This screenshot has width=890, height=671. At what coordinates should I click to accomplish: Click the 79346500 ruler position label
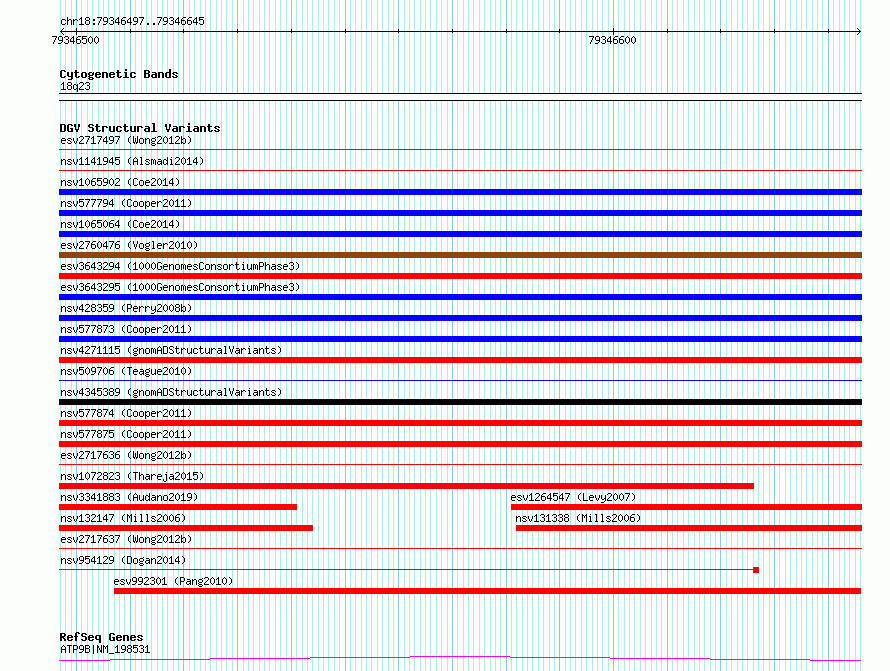(x=75, y=40)
